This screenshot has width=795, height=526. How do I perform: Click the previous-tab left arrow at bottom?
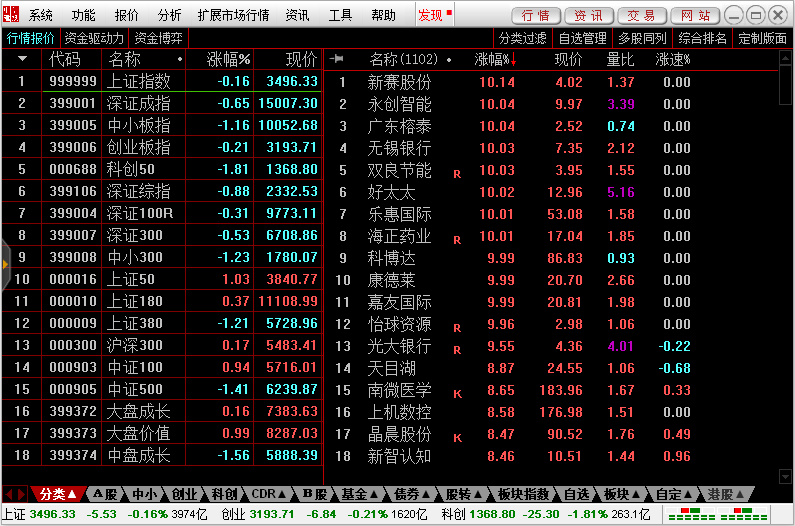[x=9, y=494]
